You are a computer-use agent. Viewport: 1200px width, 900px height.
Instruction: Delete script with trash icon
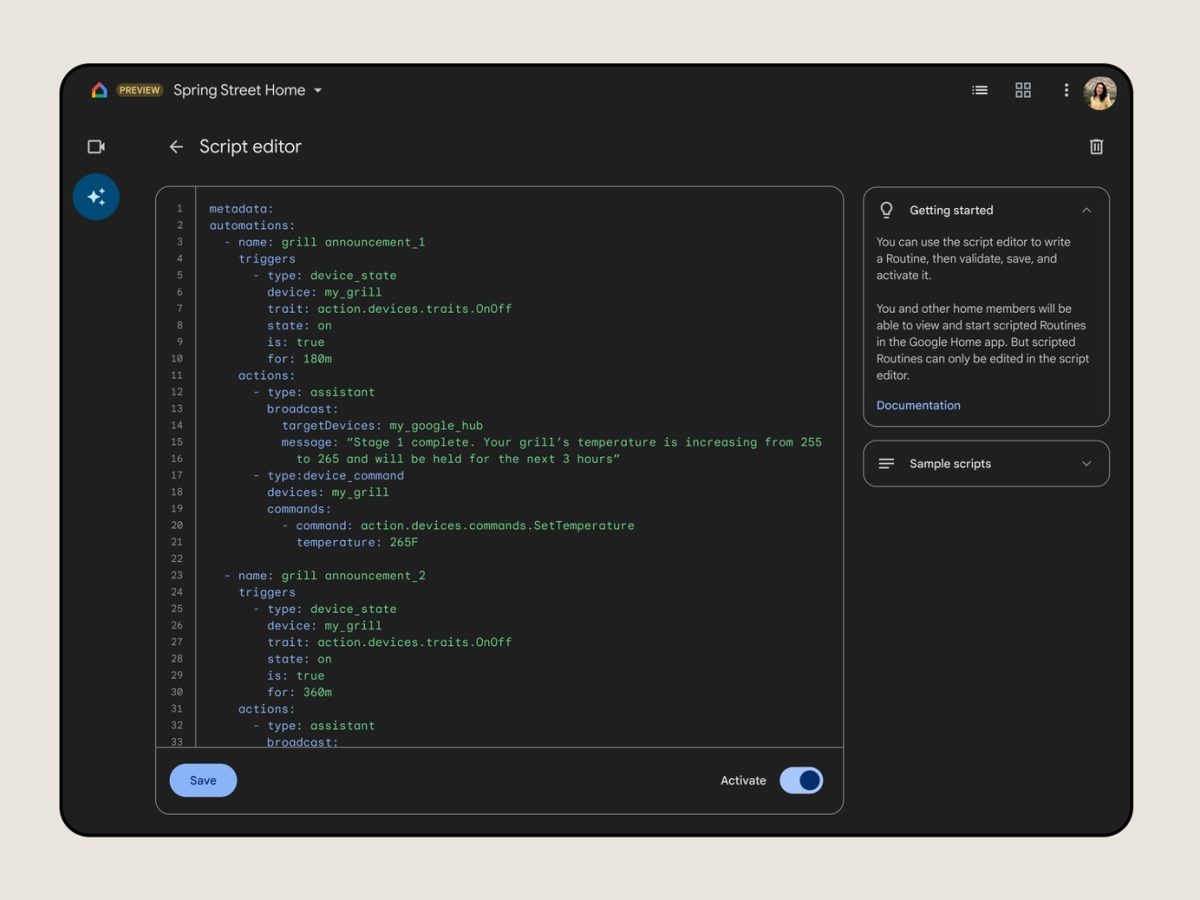click(1096, 147)
